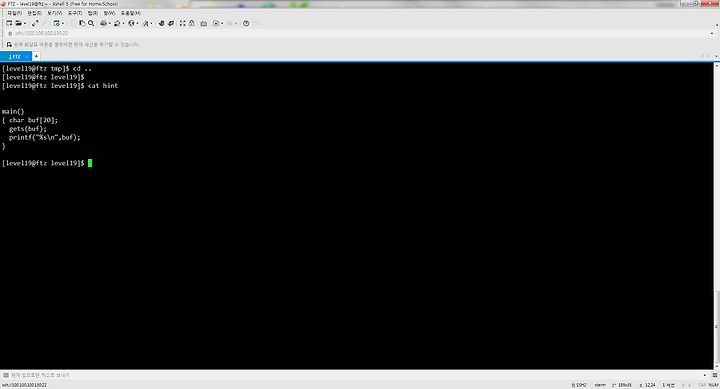This screenshot has height=389, width=720.
Task: Click the vertical scrollbar thumb
Action: (x=717, y=326)
